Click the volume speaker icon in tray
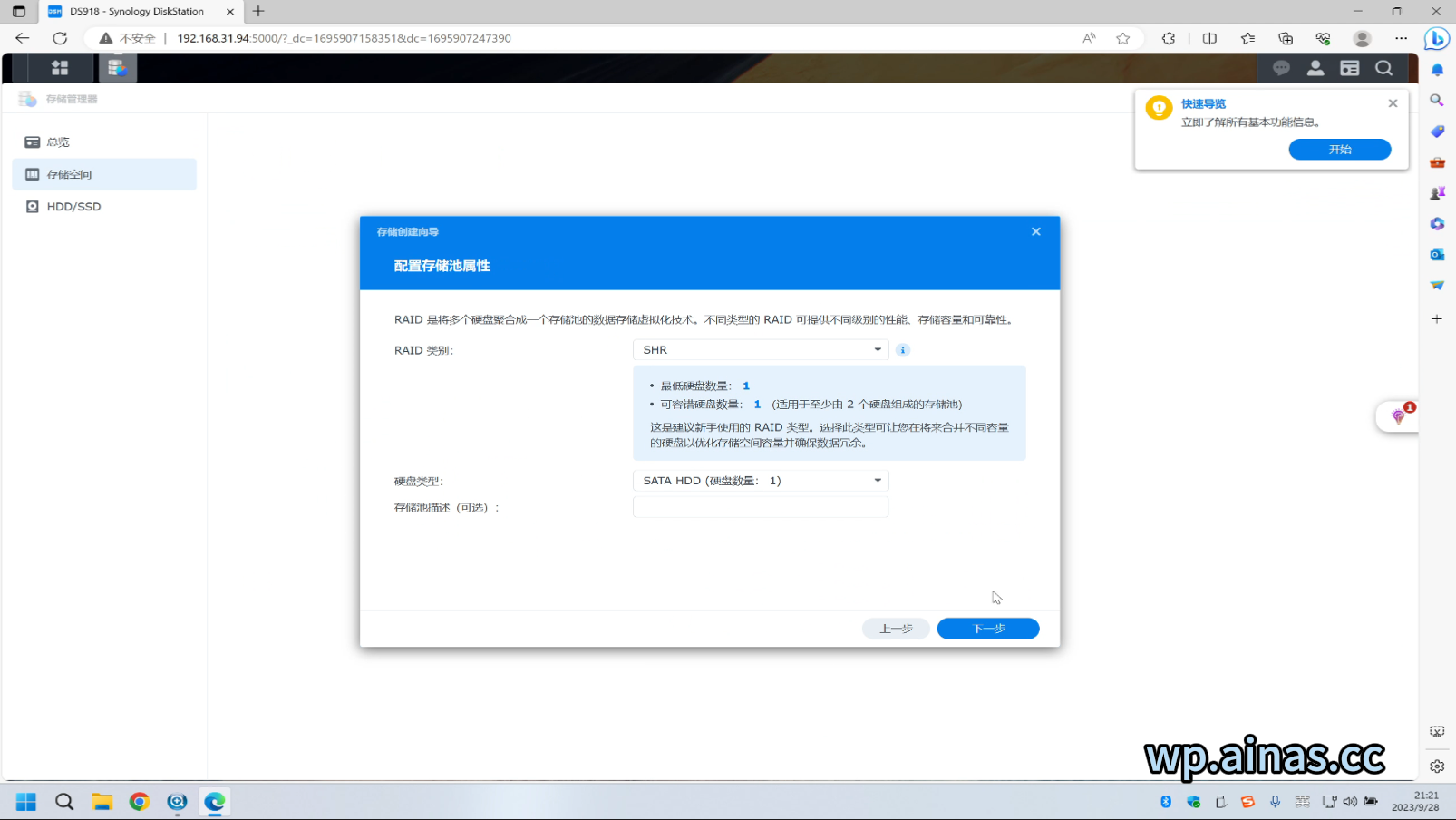1456x820 pixels. 1350,802
